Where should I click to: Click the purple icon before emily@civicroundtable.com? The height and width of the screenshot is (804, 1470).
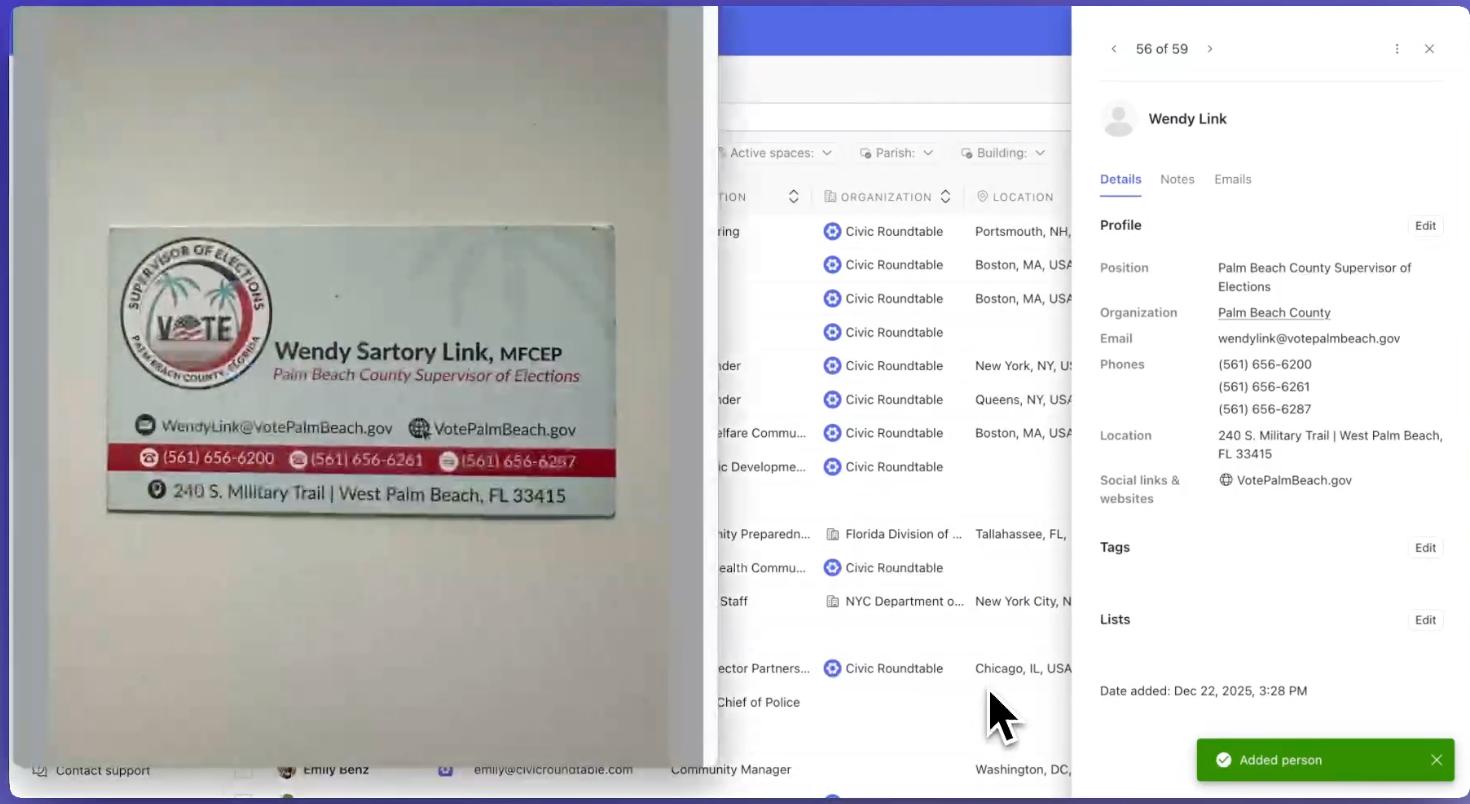(446, 770)
